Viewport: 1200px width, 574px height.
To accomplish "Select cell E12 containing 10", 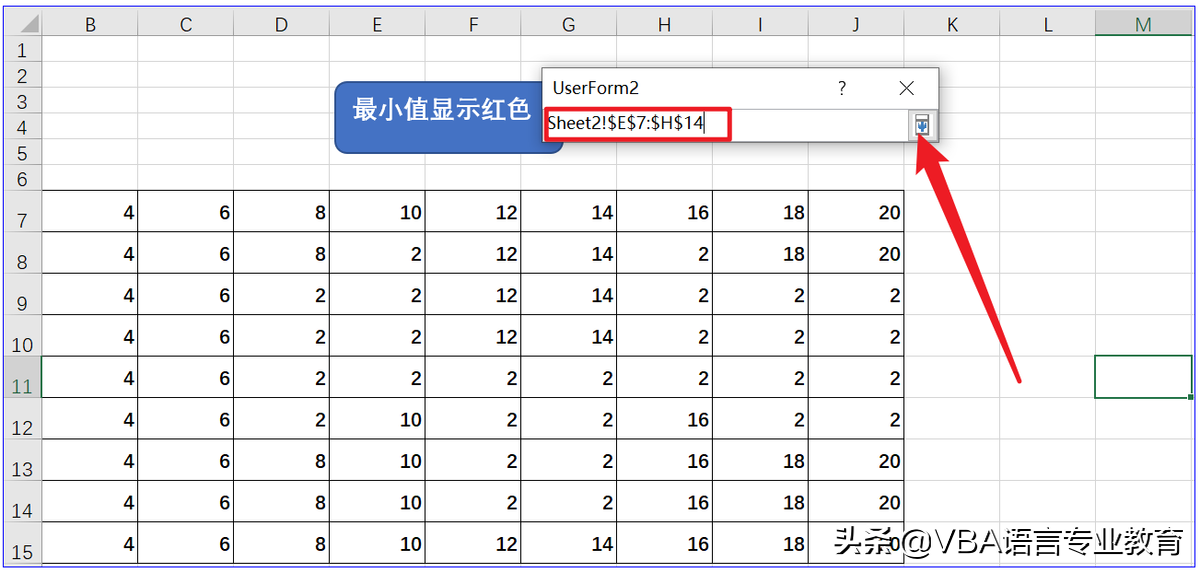I will [x=377, y=419].
